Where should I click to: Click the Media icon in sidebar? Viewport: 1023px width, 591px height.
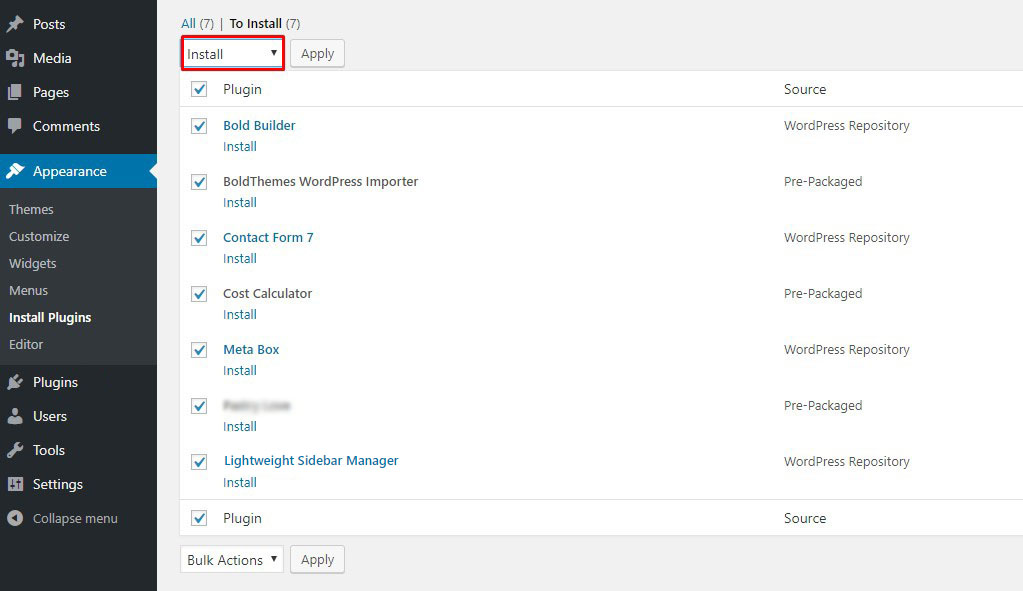pyautogui.click(x=15, y=58)
